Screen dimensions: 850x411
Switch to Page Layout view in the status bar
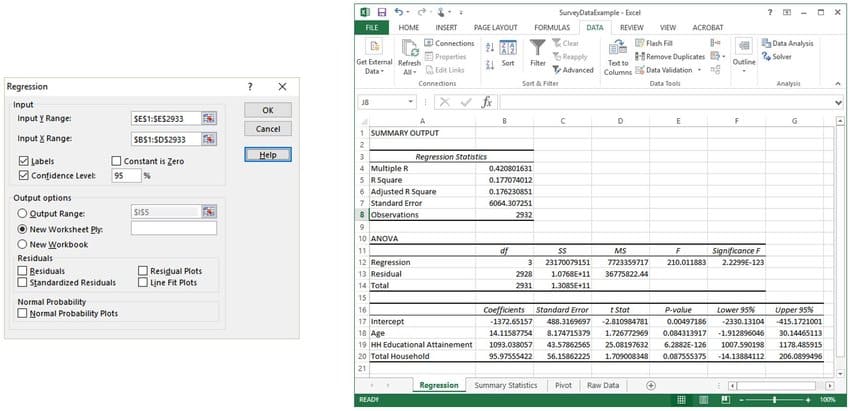pyautogui.click(x=703, y=400)
